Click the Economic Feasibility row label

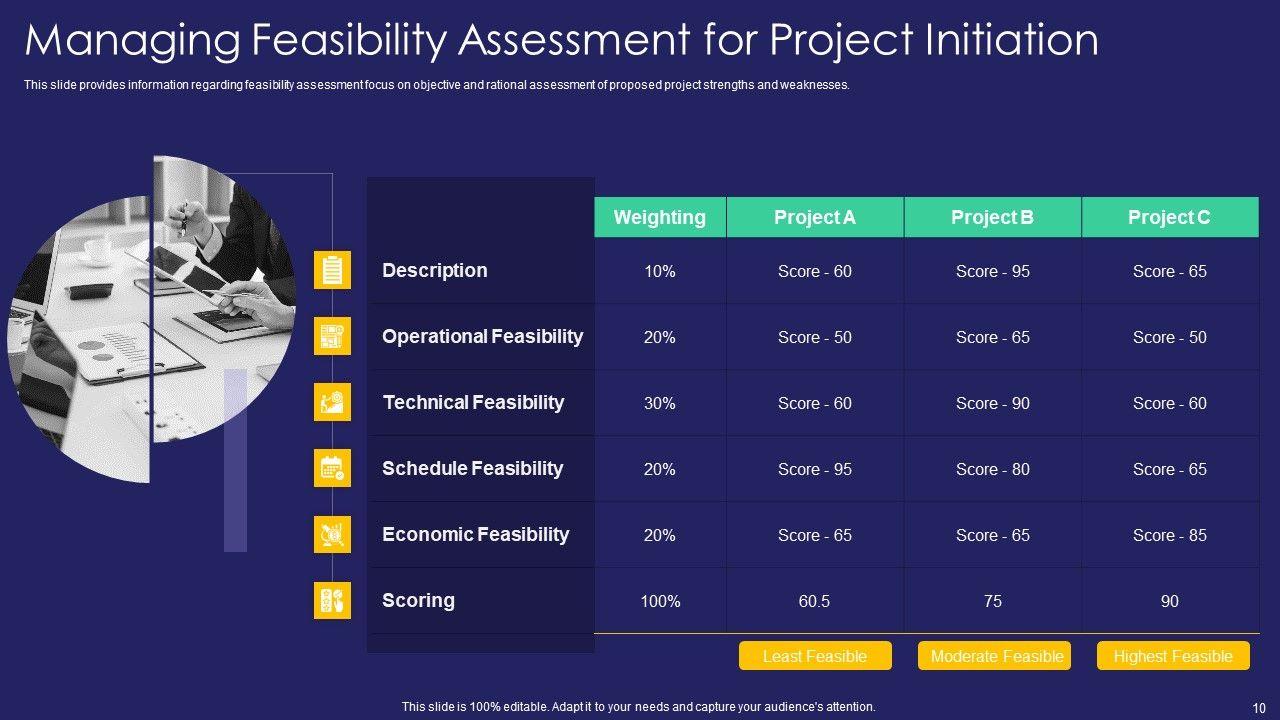point(475,534)
